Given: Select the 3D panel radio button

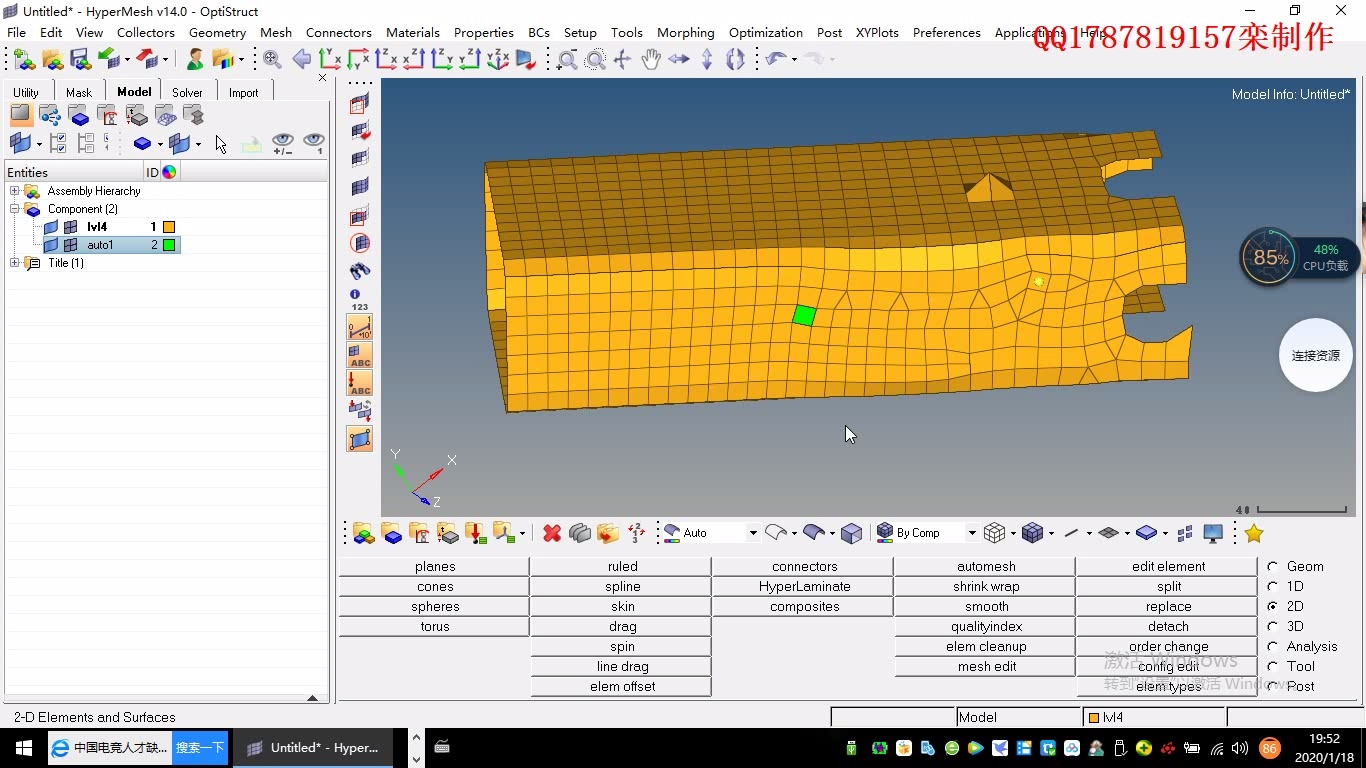Looking at the screenshot, I should pyautogui.click(x=1273, y=626).
